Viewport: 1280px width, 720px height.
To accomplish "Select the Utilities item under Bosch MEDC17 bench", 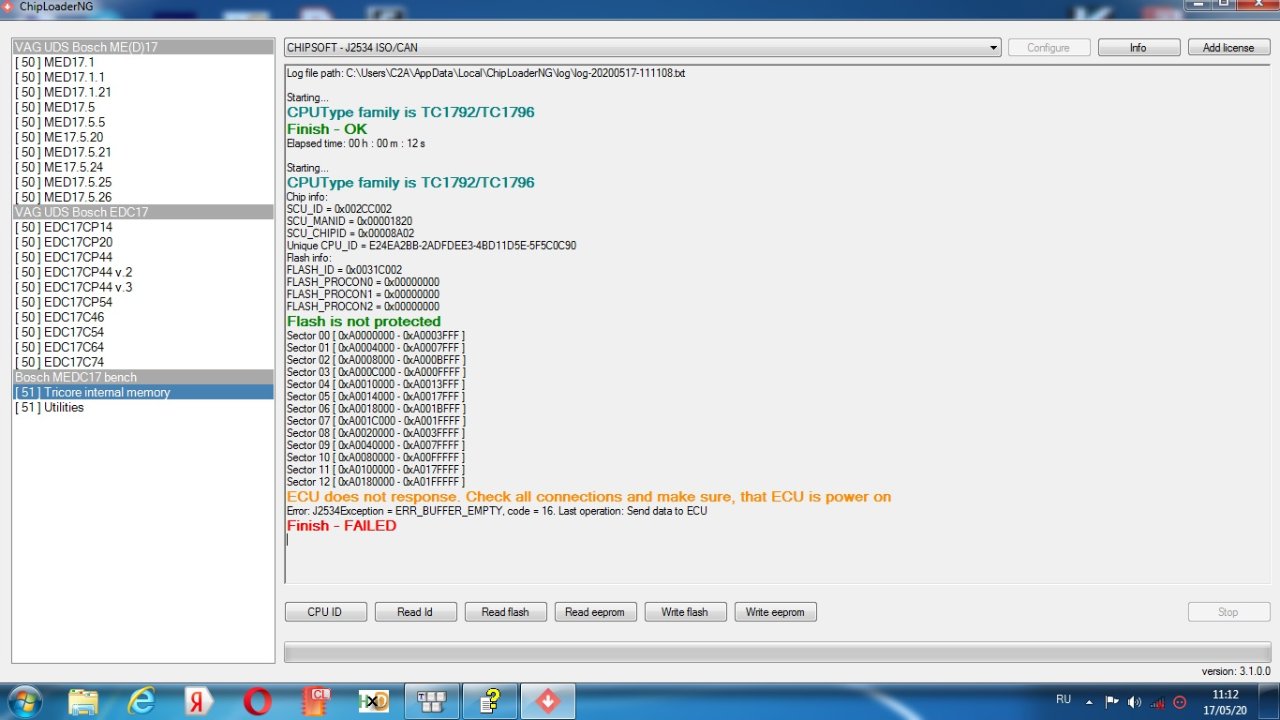I will point(63,407).
